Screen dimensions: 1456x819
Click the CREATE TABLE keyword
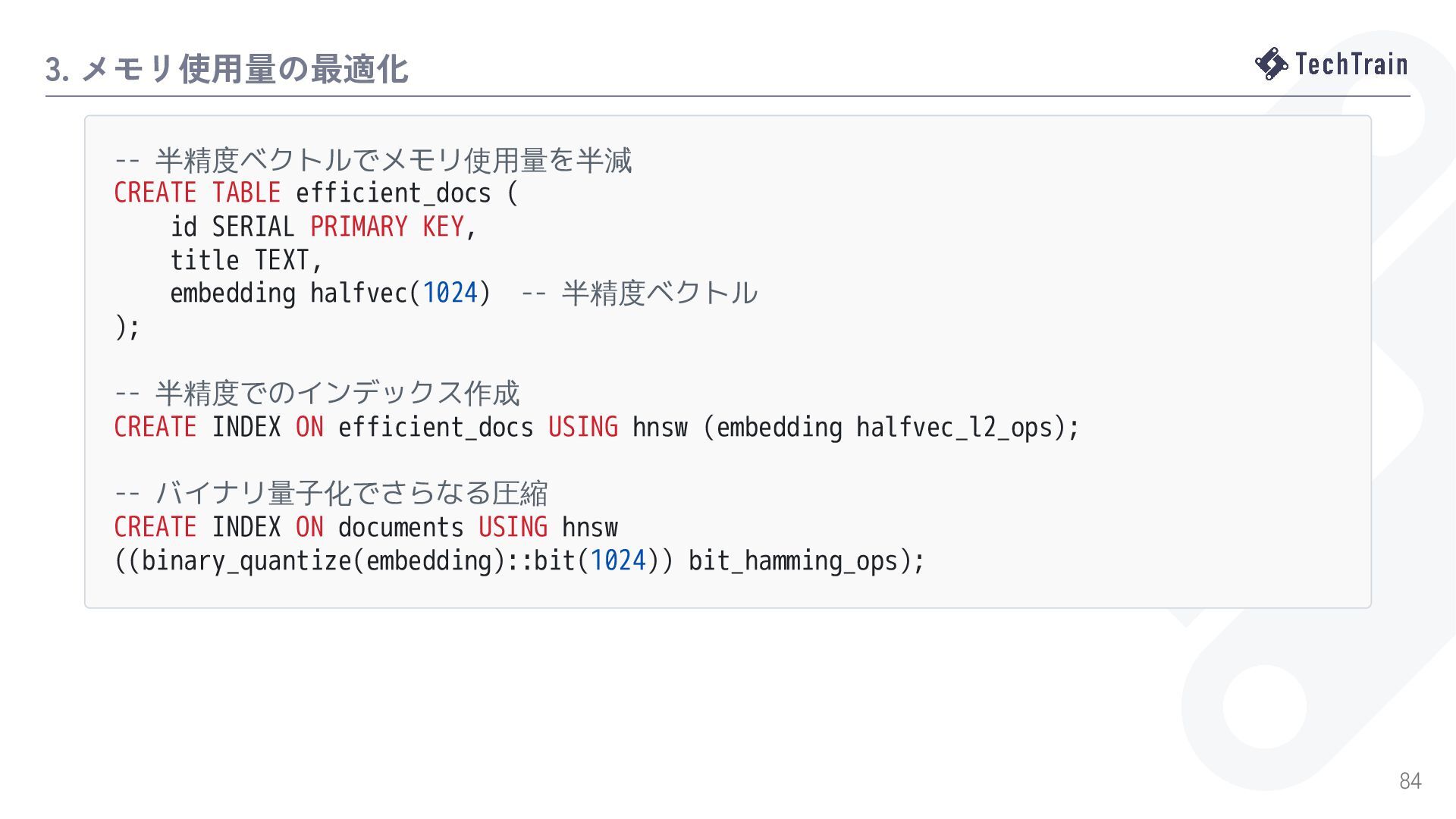click(197, 193)
